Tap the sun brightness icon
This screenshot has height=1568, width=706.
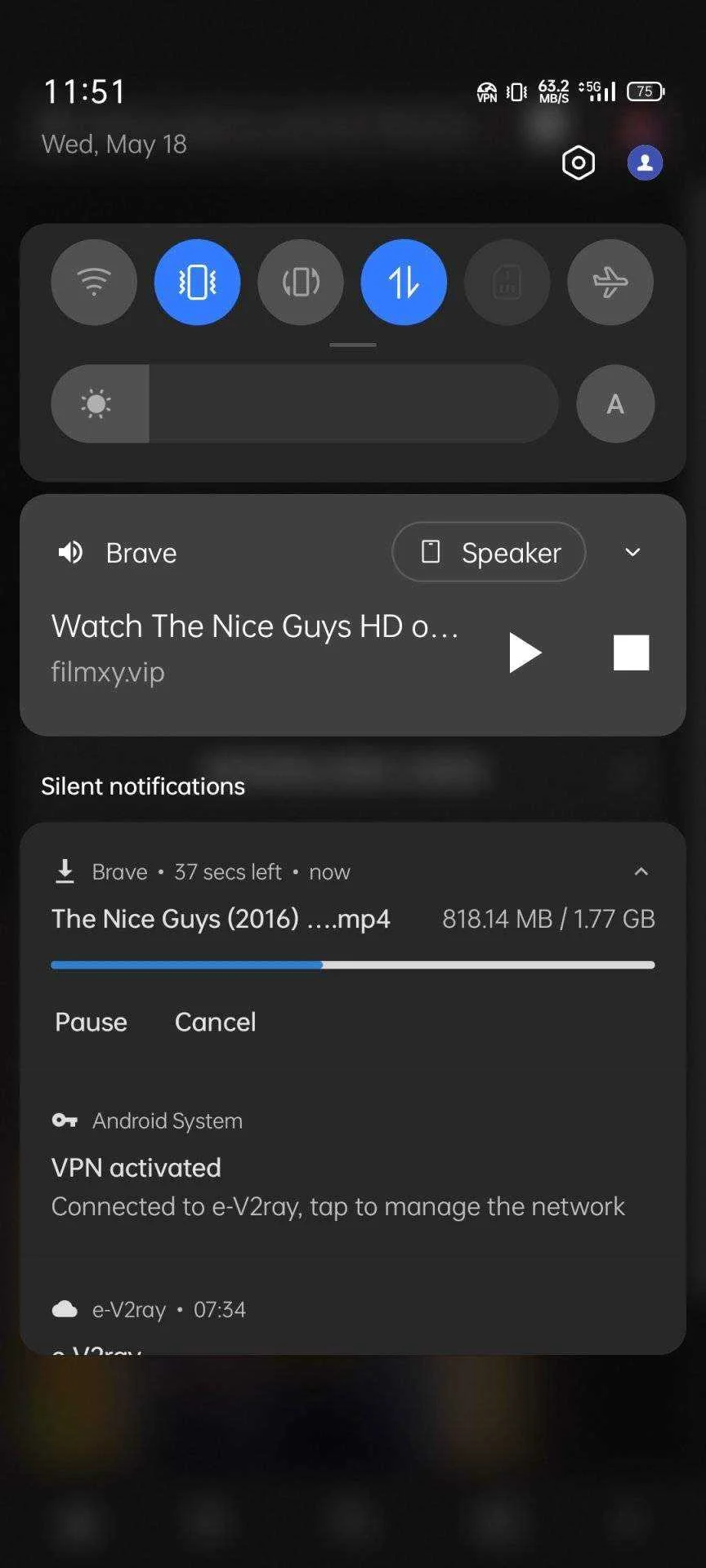click(x=96, y=403)
